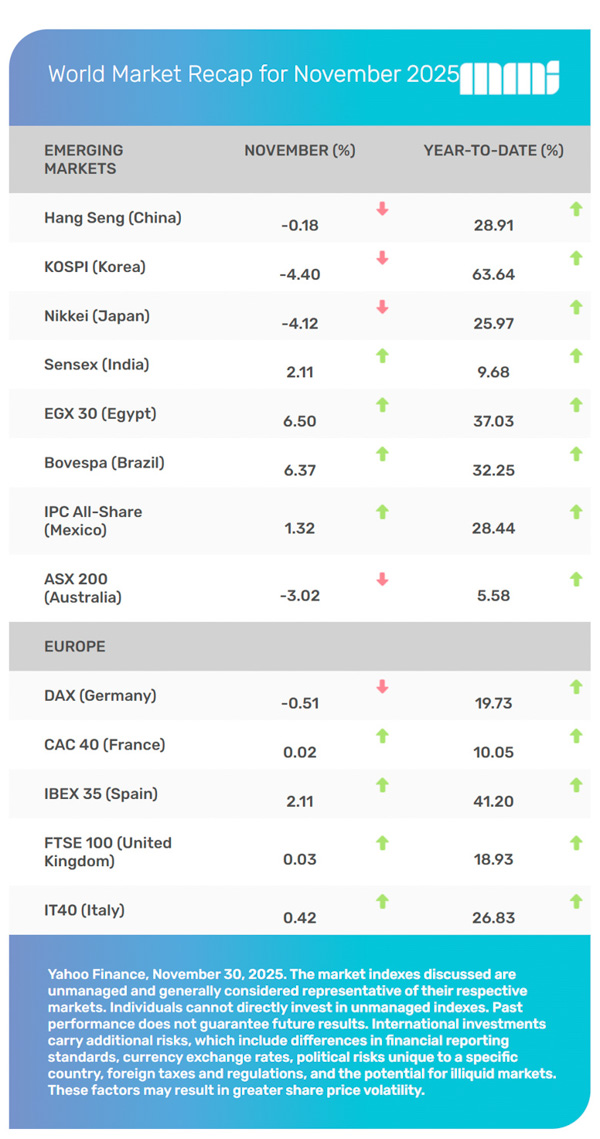Click red down arrow for ASX 200 November
This screenshot has width=600, height=1139.
point(382,579)
